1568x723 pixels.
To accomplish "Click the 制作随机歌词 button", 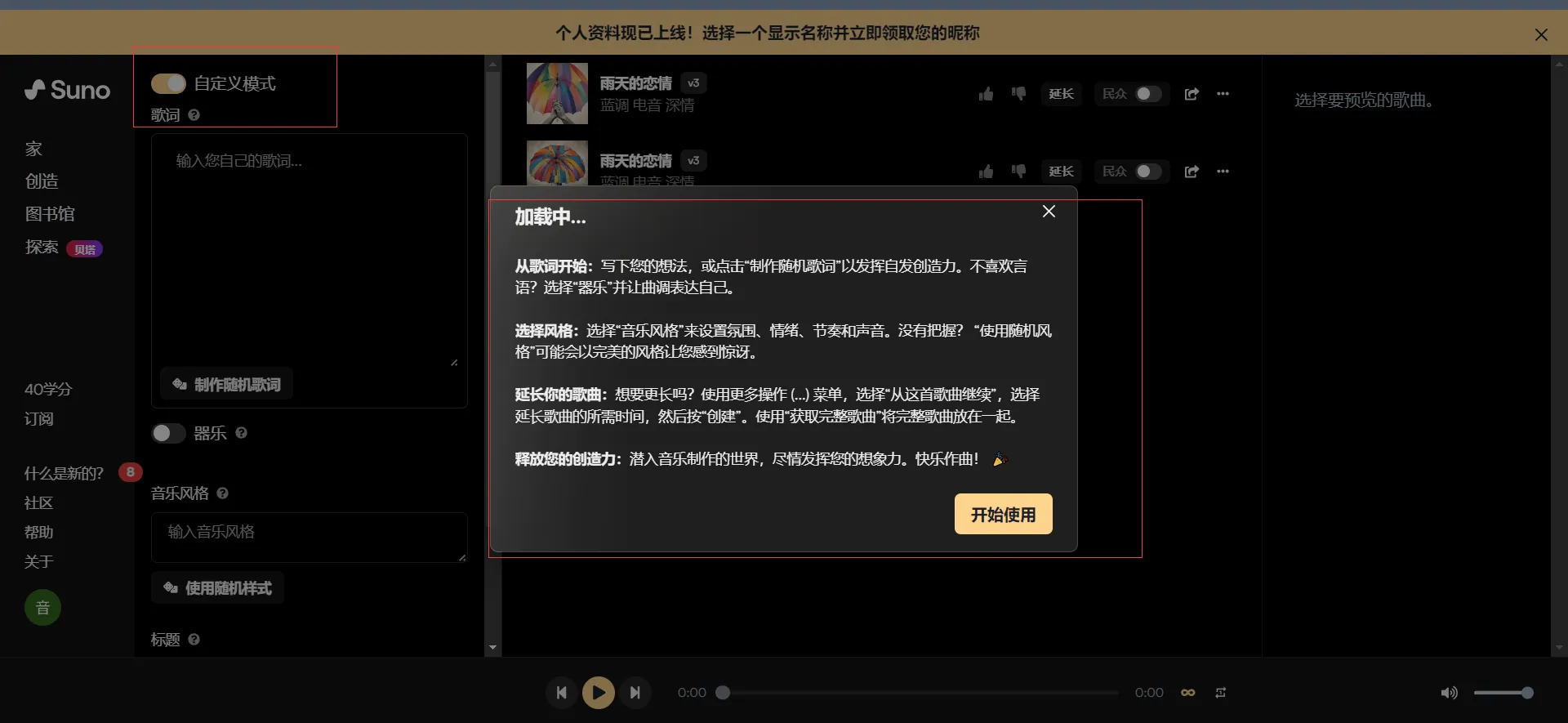I will coord(226,384).
